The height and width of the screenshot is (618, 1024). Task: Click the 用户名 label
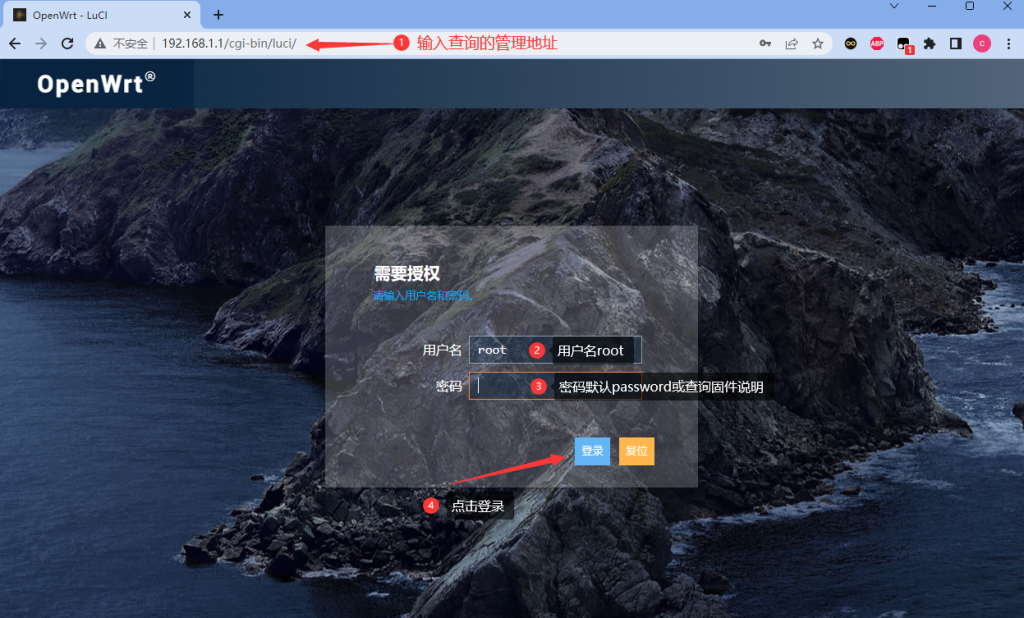coord(442,350)
